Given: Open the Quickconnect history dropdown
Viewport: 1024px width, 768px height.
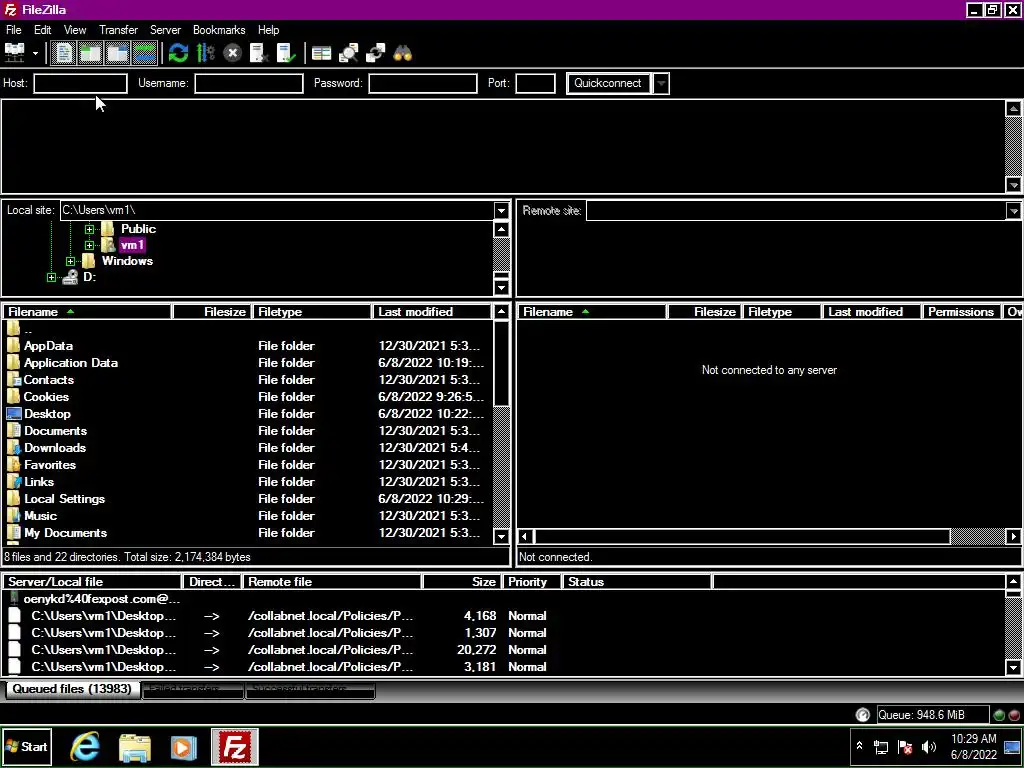Looking at the screenshot, I should pyautogui.click(x=661, y=84).
